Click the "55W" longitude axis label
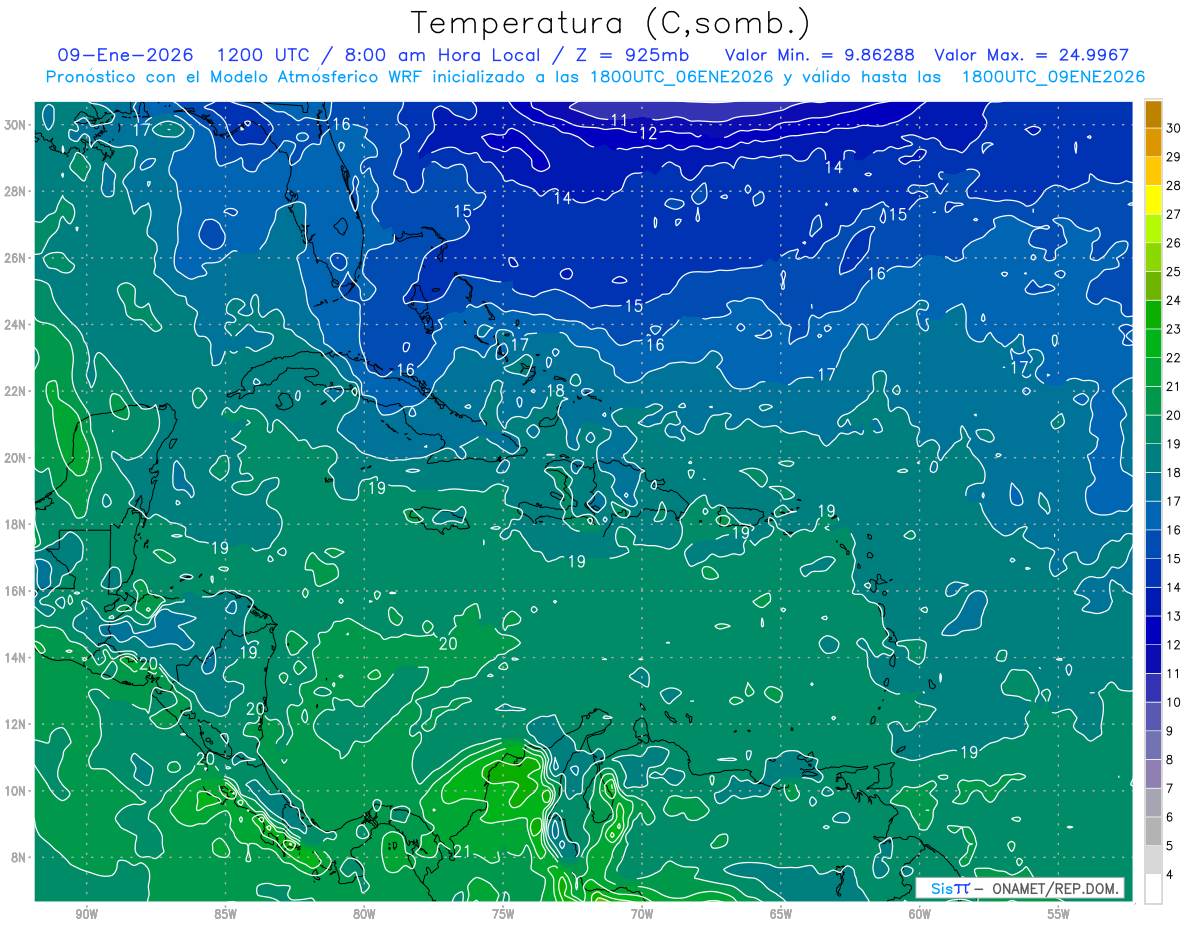 tap(1059, 914)
